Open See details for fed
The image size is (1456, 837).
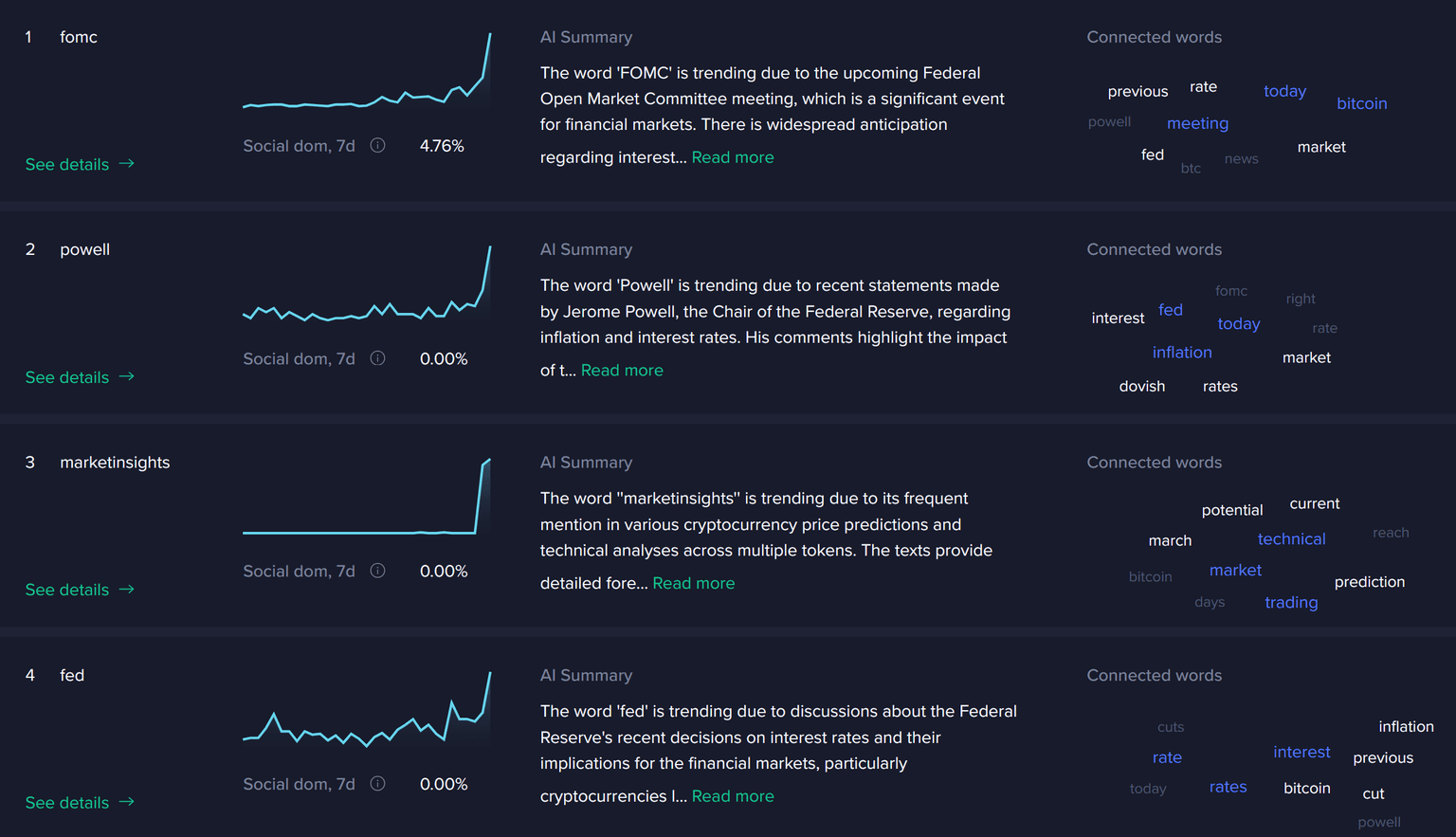tap(80, 803)
